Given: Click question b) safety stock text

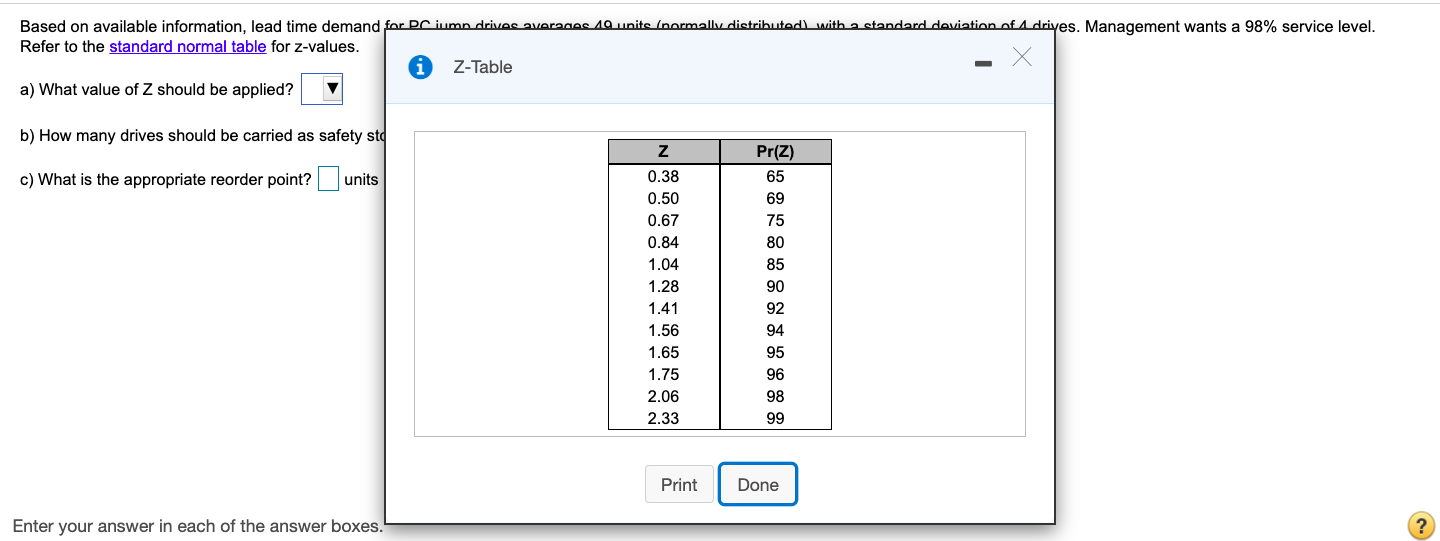Looking at the screenshot, I should [202, 136].
